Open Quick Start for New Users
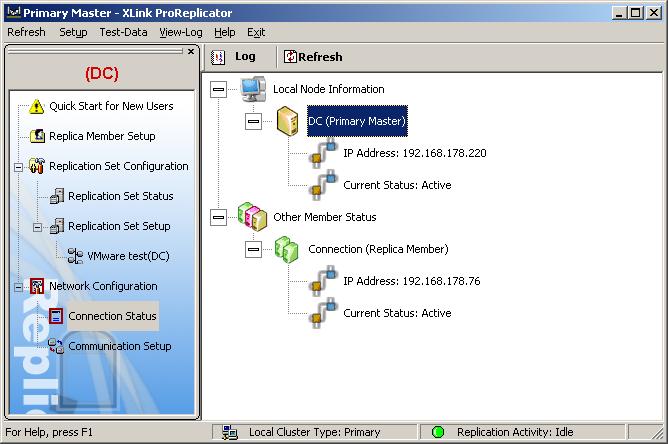 111,106
